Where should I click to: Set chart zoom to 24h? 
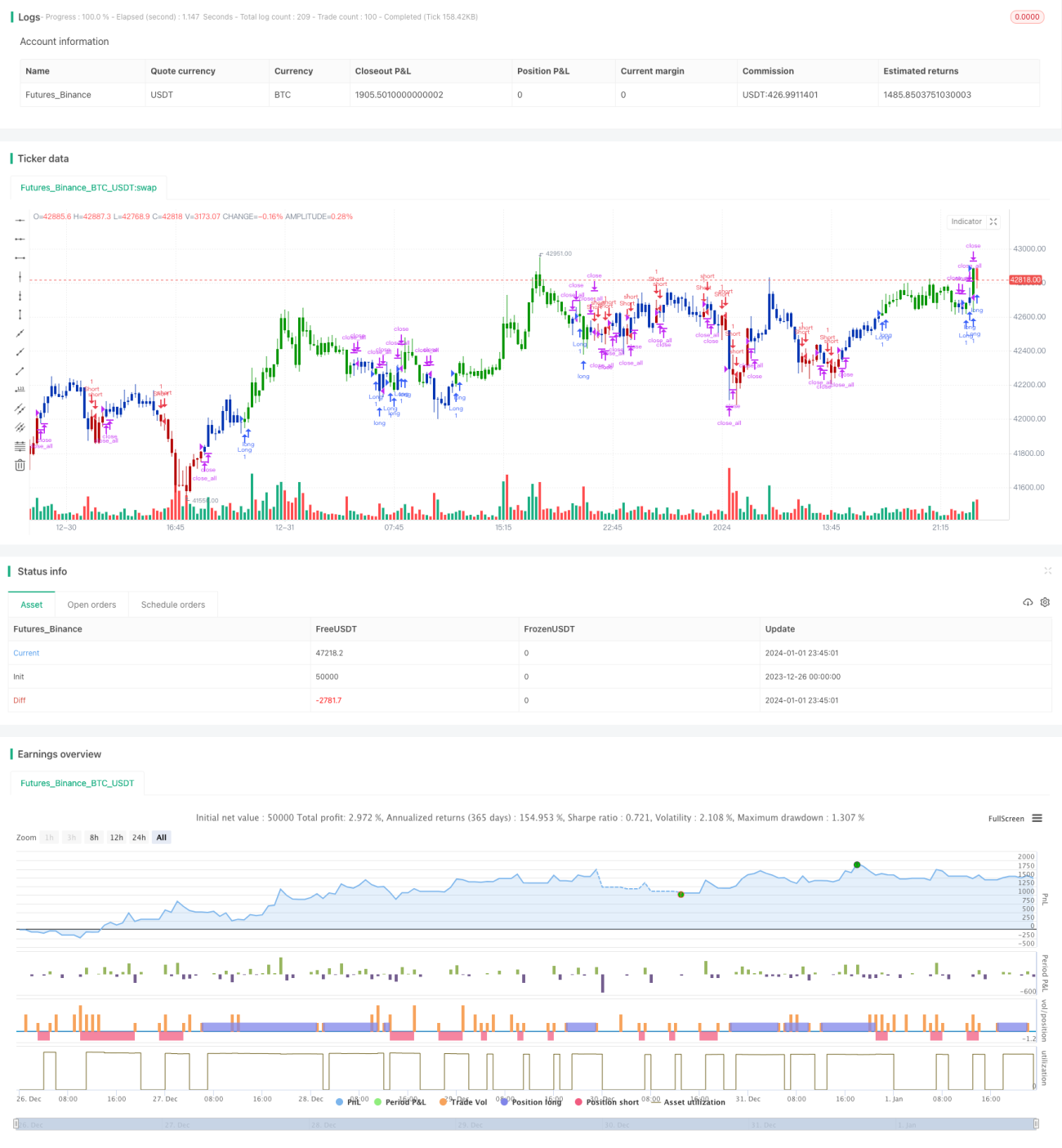tap(139, 838)
